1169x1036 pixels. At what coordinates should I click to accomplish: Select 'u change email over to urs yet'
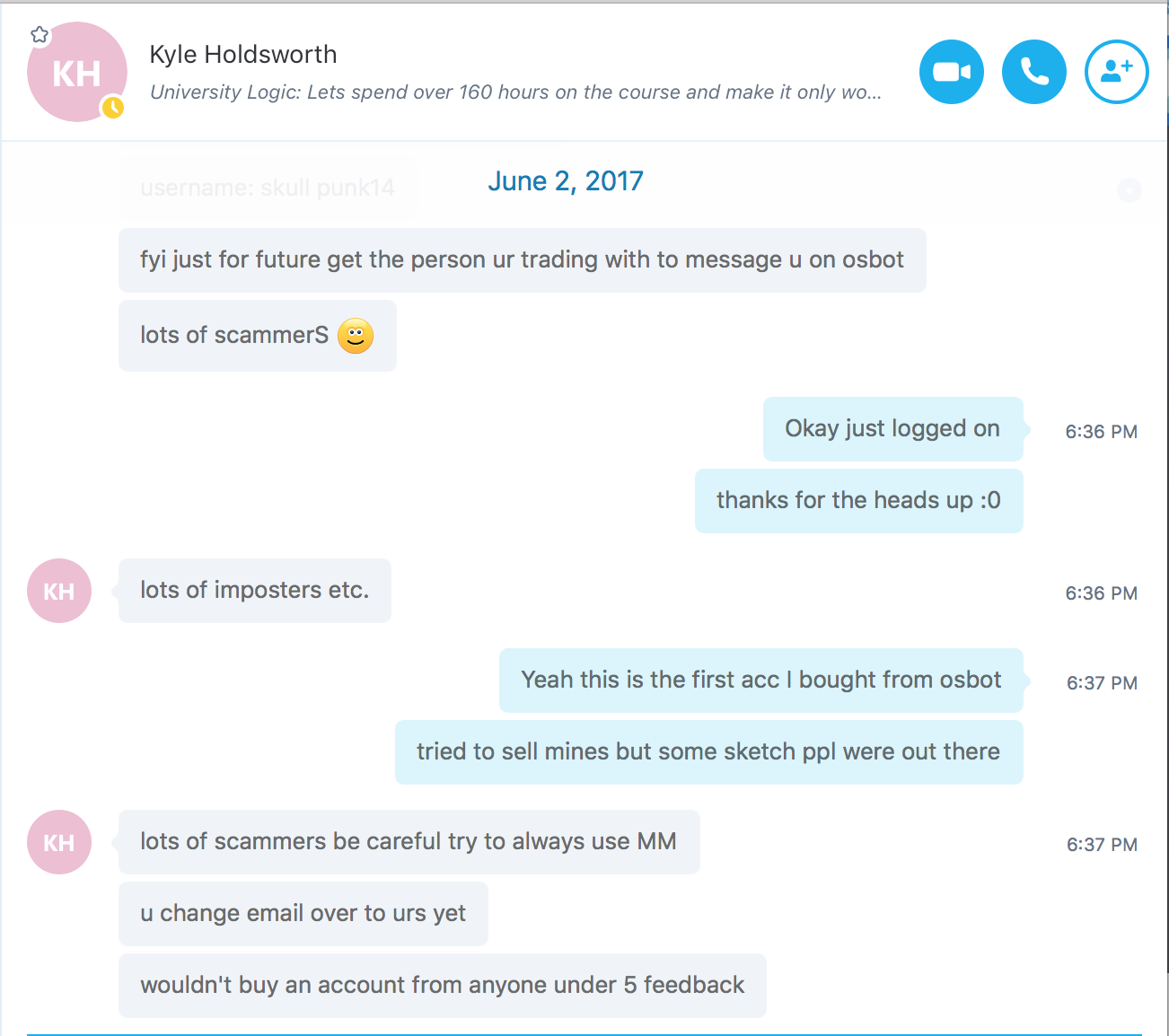pyautogui.click(x=303, y=914)
